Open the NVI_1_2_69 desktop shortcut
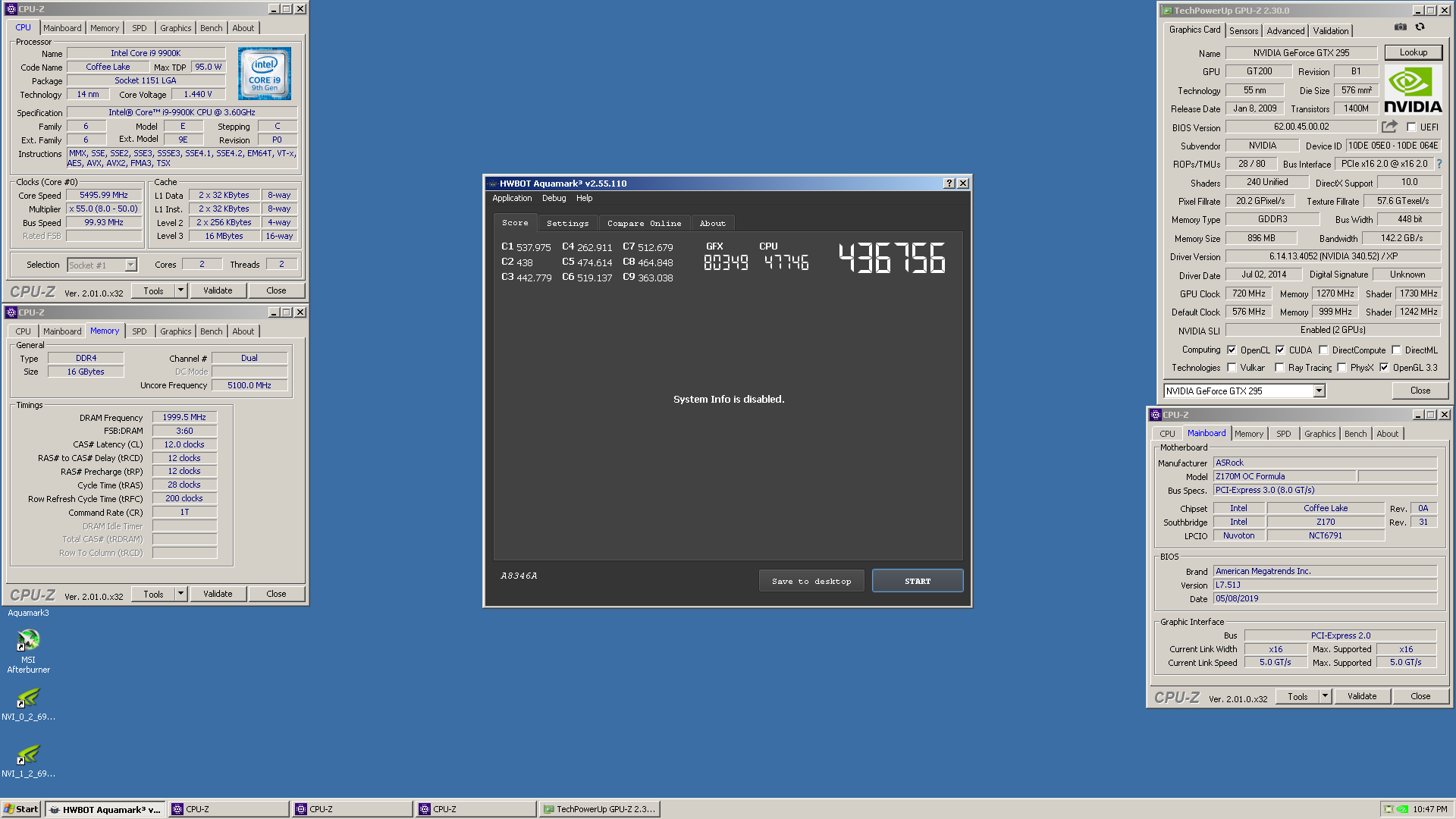The width and height of the screenshot is (1456, 819). (28, 760)
